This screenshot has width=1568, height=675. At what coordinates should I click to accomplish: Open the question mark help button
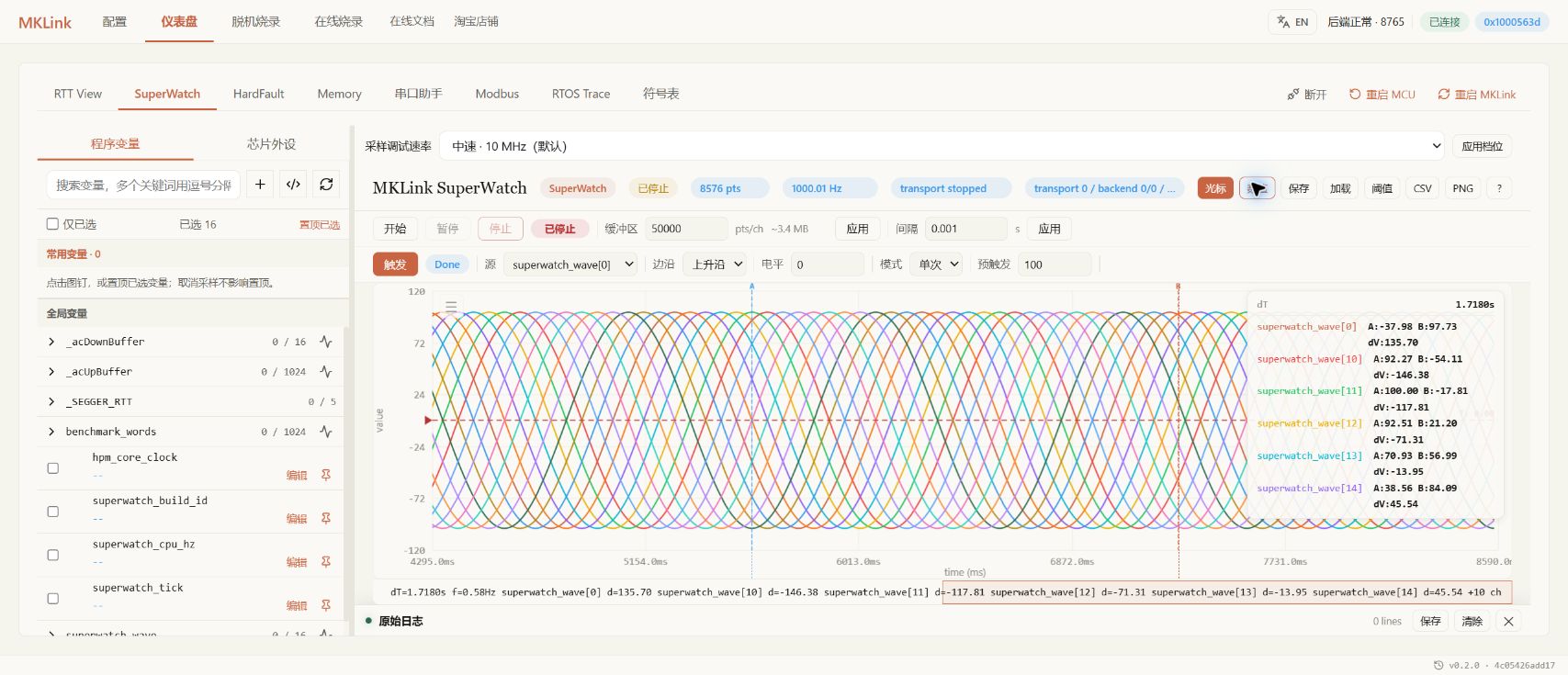pos(1499,188)
